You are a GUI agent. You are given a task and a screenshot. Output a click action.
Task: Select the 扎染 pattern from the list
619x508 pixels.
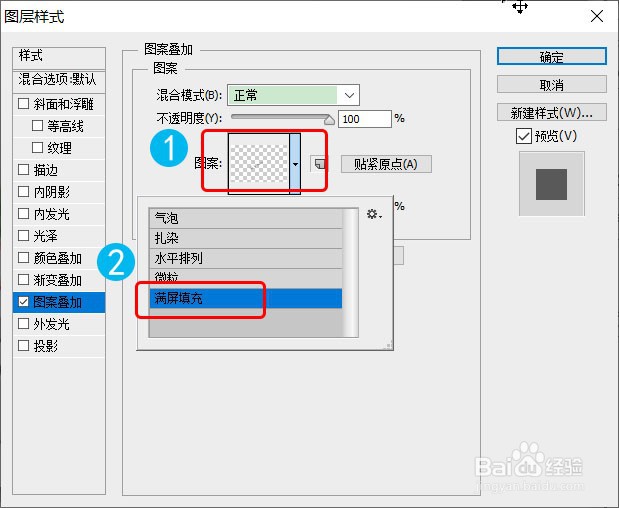pos(246,238)
